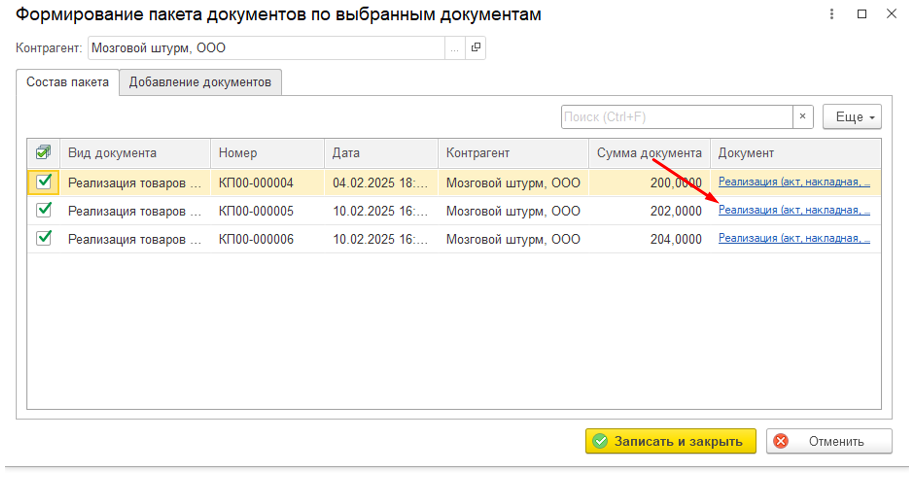The height and width of the screenshot is (480, 909).
Task: Click the select-all checkmark icon in table header
Action: click(x=43, y=153)
